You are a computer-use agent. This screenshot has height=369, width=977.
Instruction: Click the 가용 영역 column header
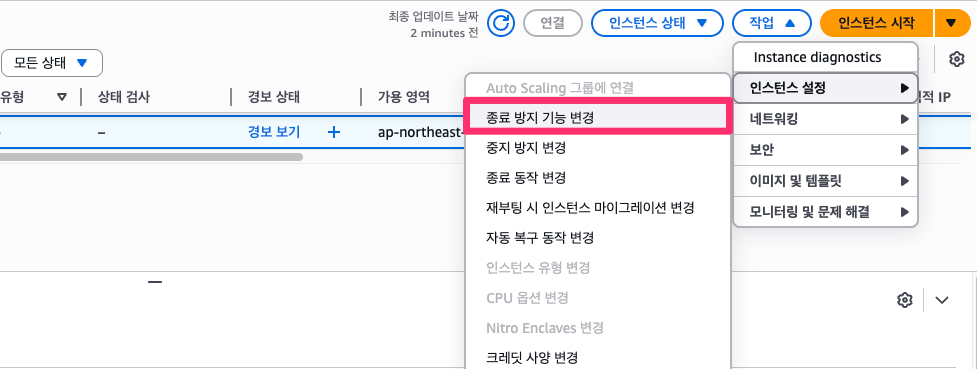(x=404, y=97)
